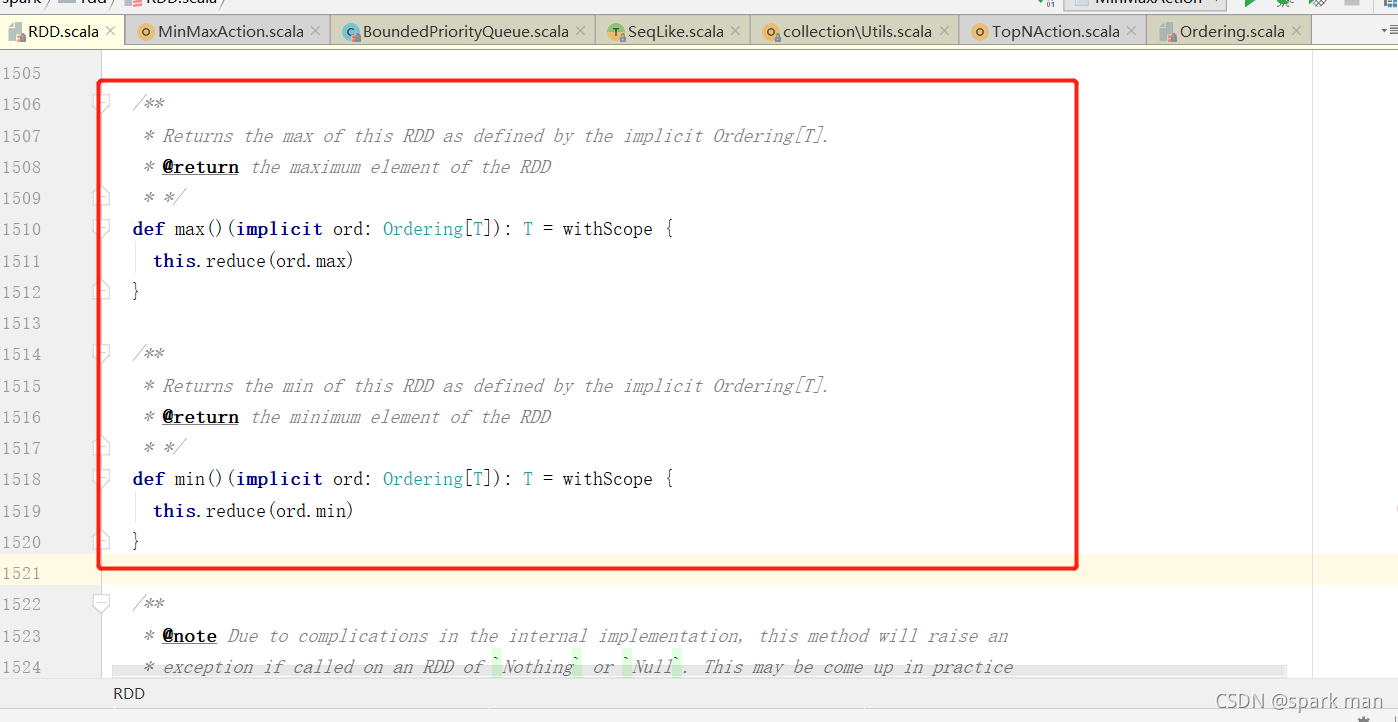Click fold end marker at line 1509
The image size is (1398, 722).
click(101, 197)
